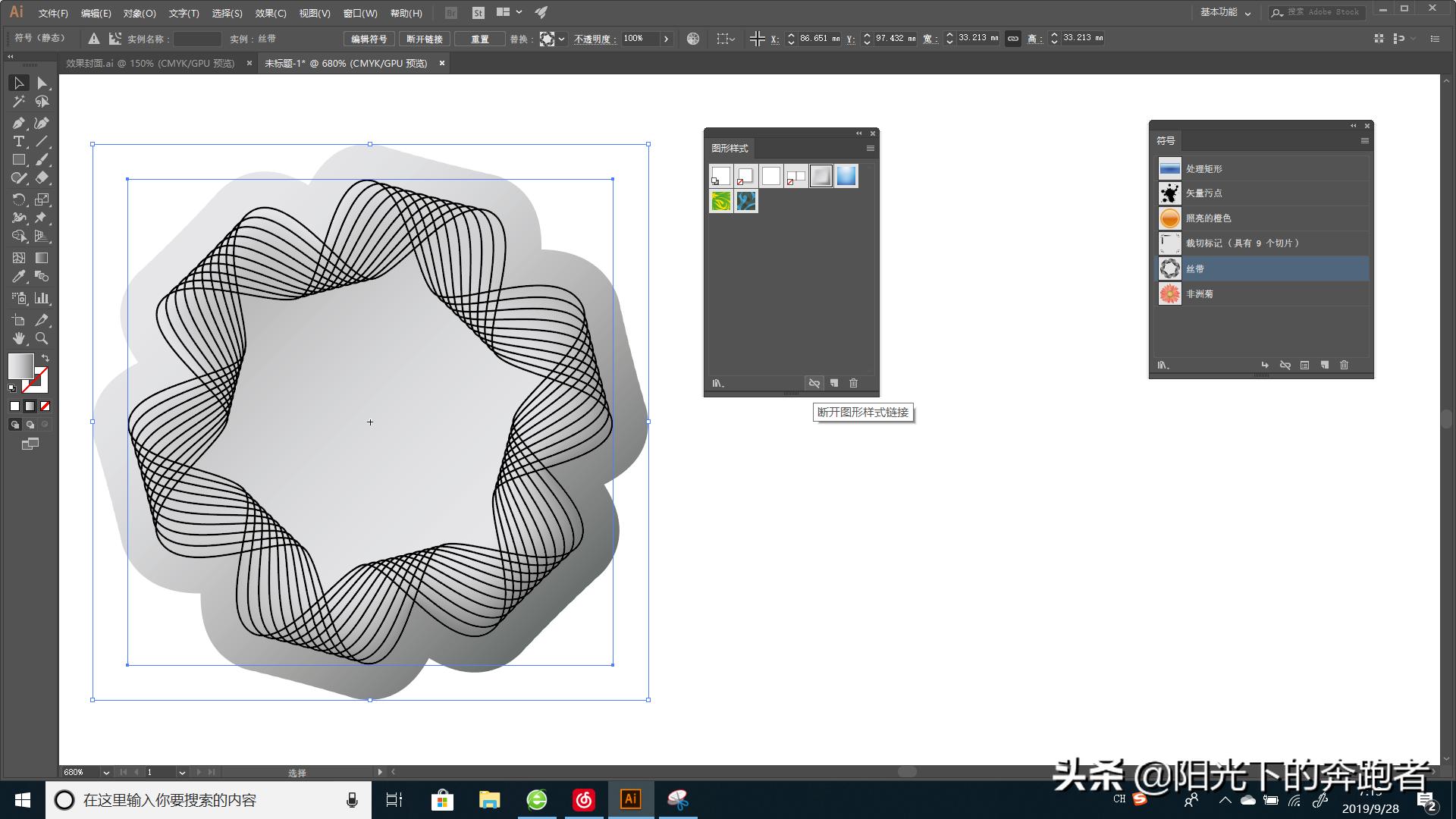Viewport: 1456px width, 819px height.
Task: Delete graphic style with trash icon
Action: click(853, 384)
